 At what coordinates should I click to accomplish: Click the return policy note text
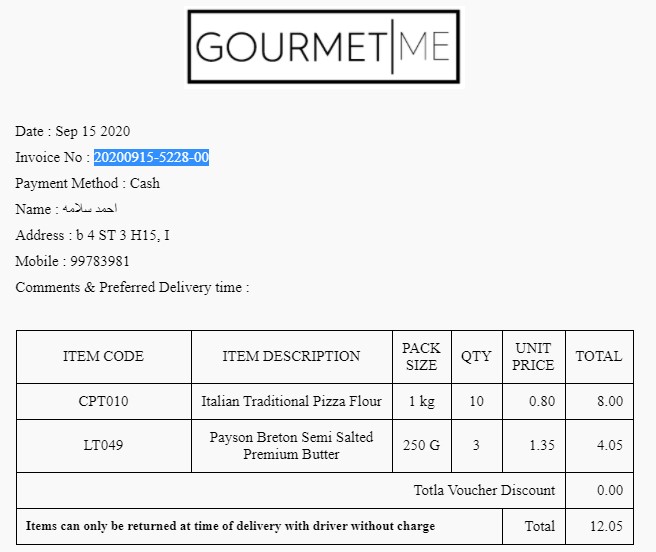[230, 525]
